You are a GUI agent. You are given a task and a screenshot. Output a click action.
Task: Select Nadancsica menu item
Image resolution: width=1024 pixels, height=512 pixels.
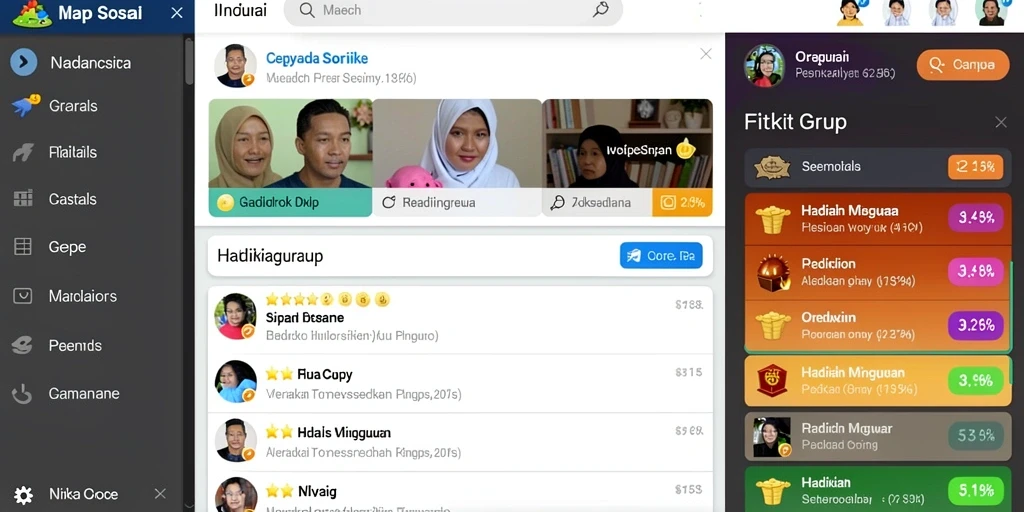[x=91, y=63]
